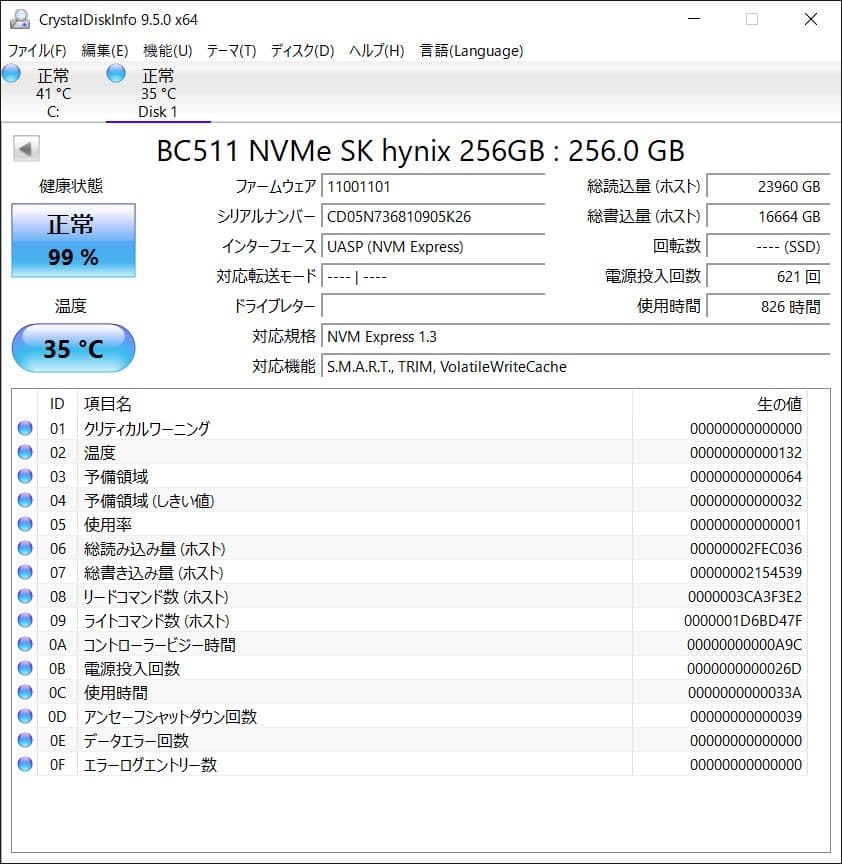The height and width of the screenshot is (864, 842).
Task: Click the status dot for 予備領域 row
Action: coord(23,476)
